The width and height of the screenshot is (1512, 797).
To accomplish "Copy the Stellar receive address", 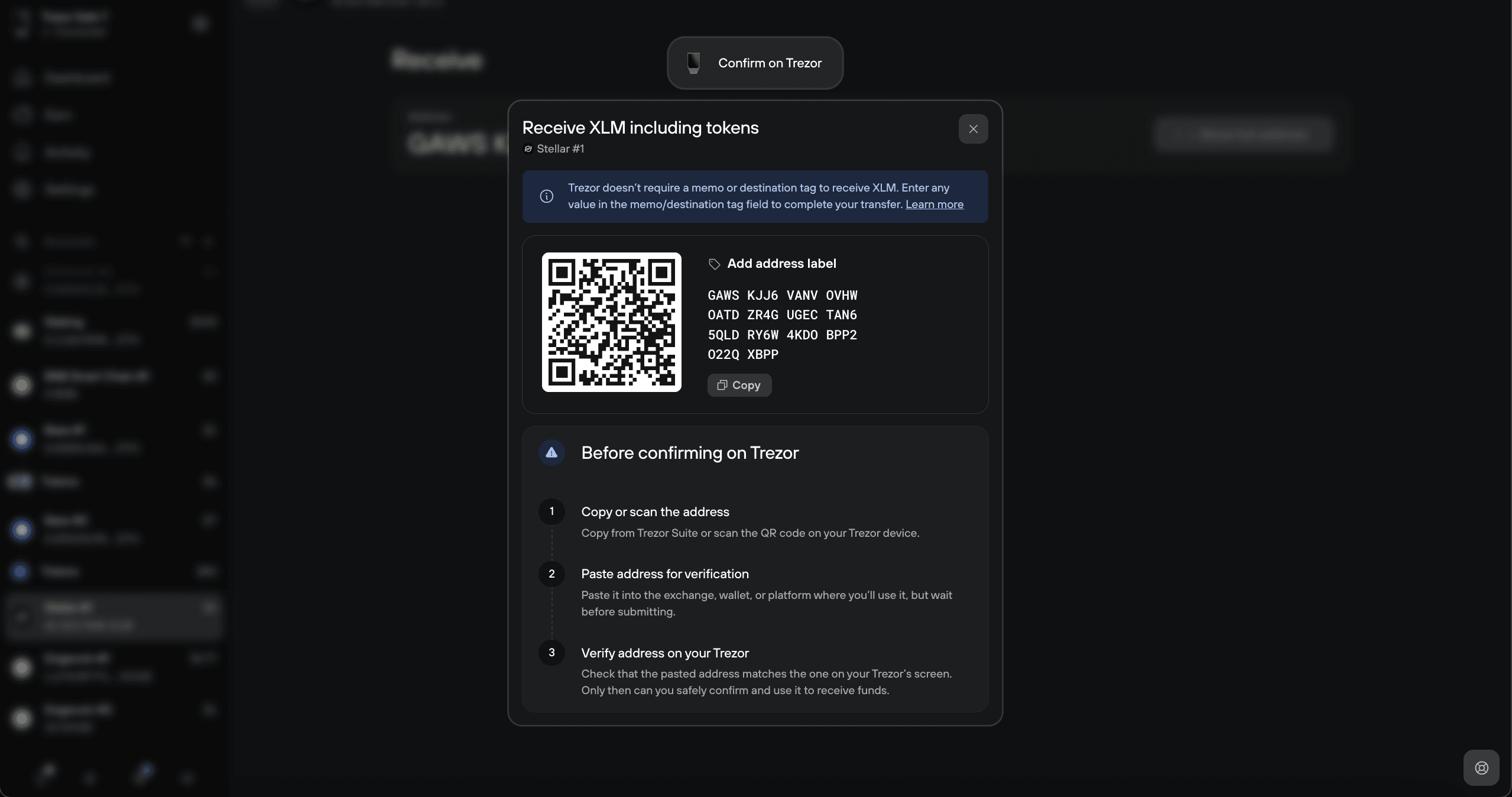I will [x=739, y=385].
